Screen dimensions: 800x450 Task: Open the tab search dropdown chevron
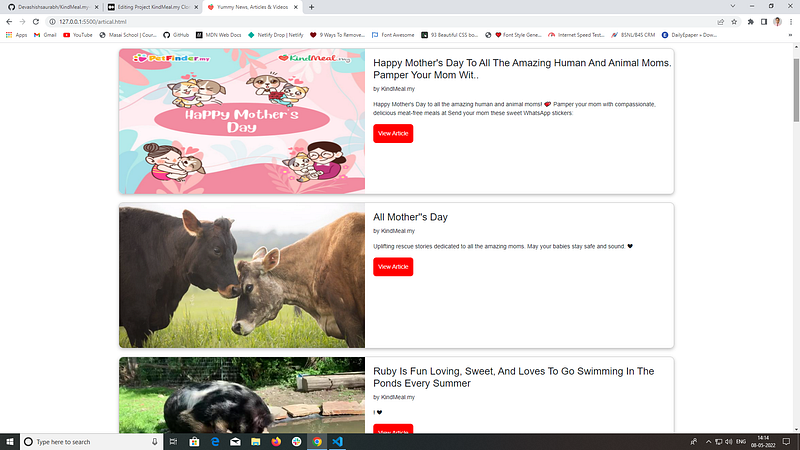[733, 7]
